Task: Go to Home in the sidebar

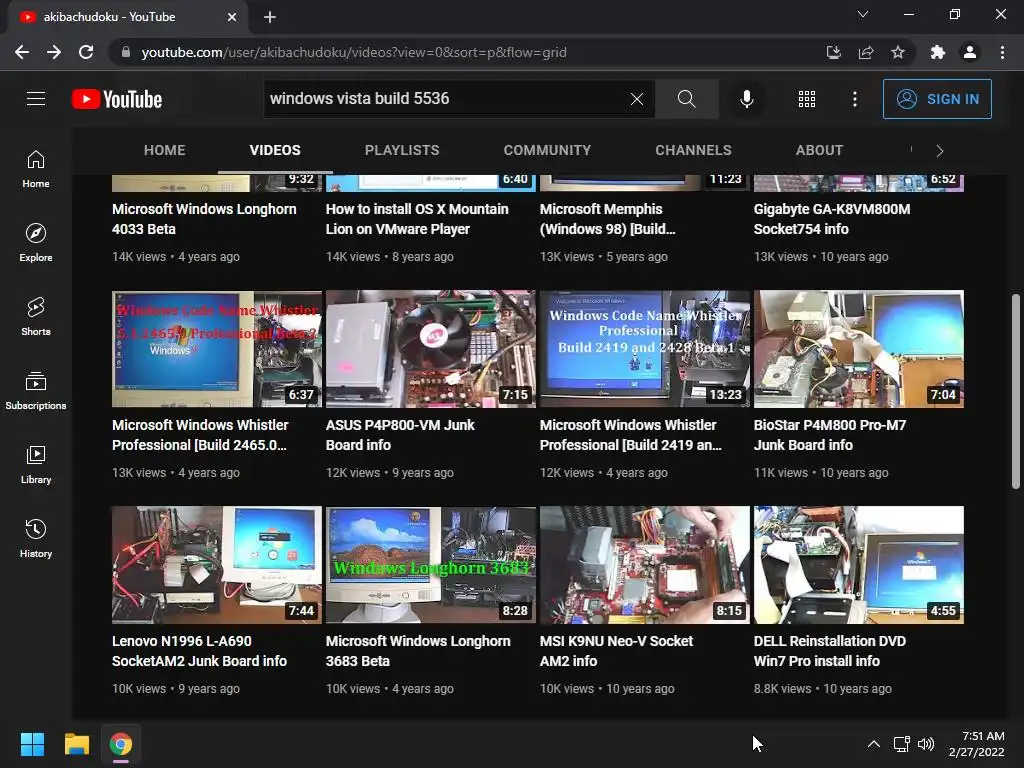Action: tap(36, 169)
